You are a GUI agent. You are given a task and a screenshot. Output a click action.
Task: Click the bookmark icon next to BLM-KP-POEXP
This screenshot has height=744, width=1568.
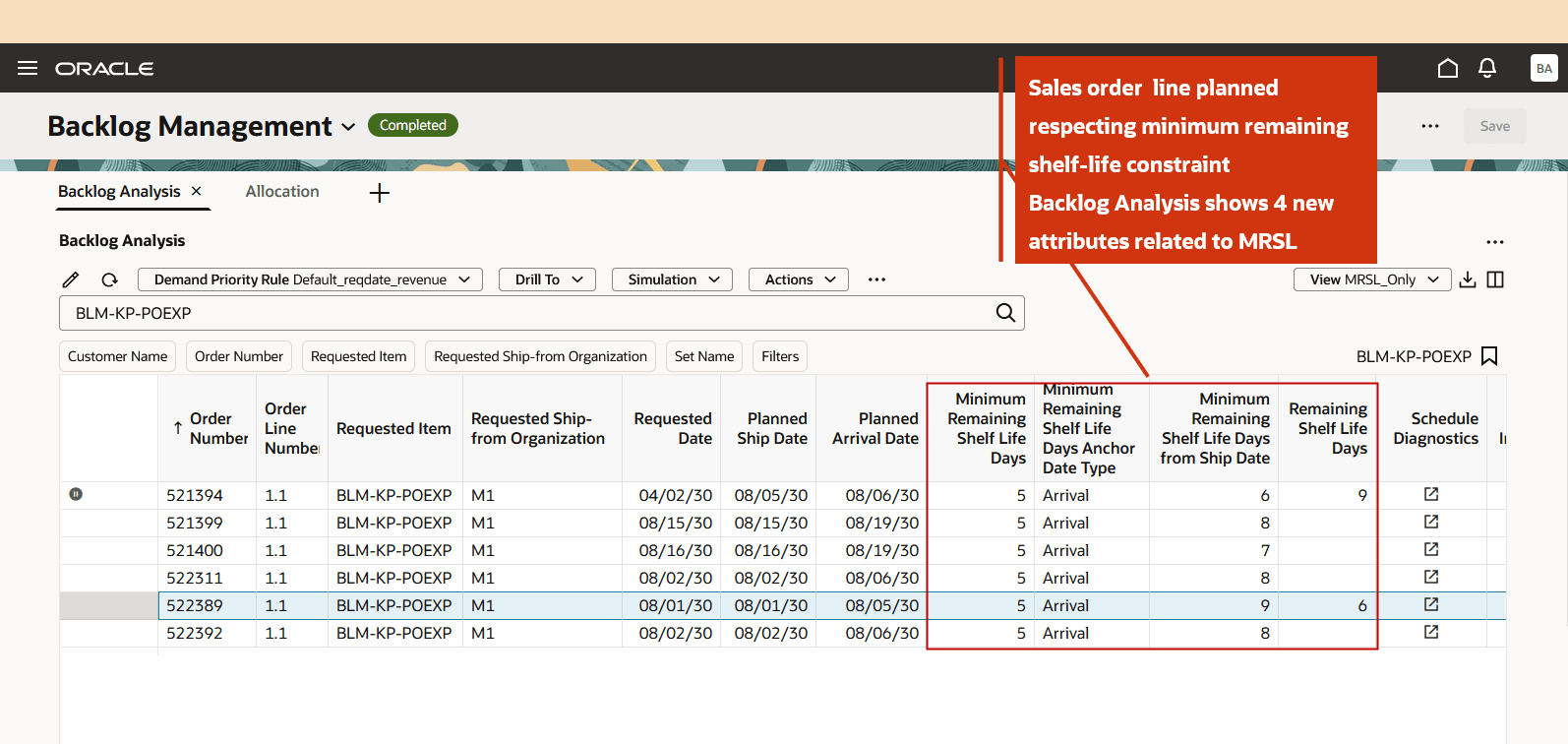coord(1489,356)
